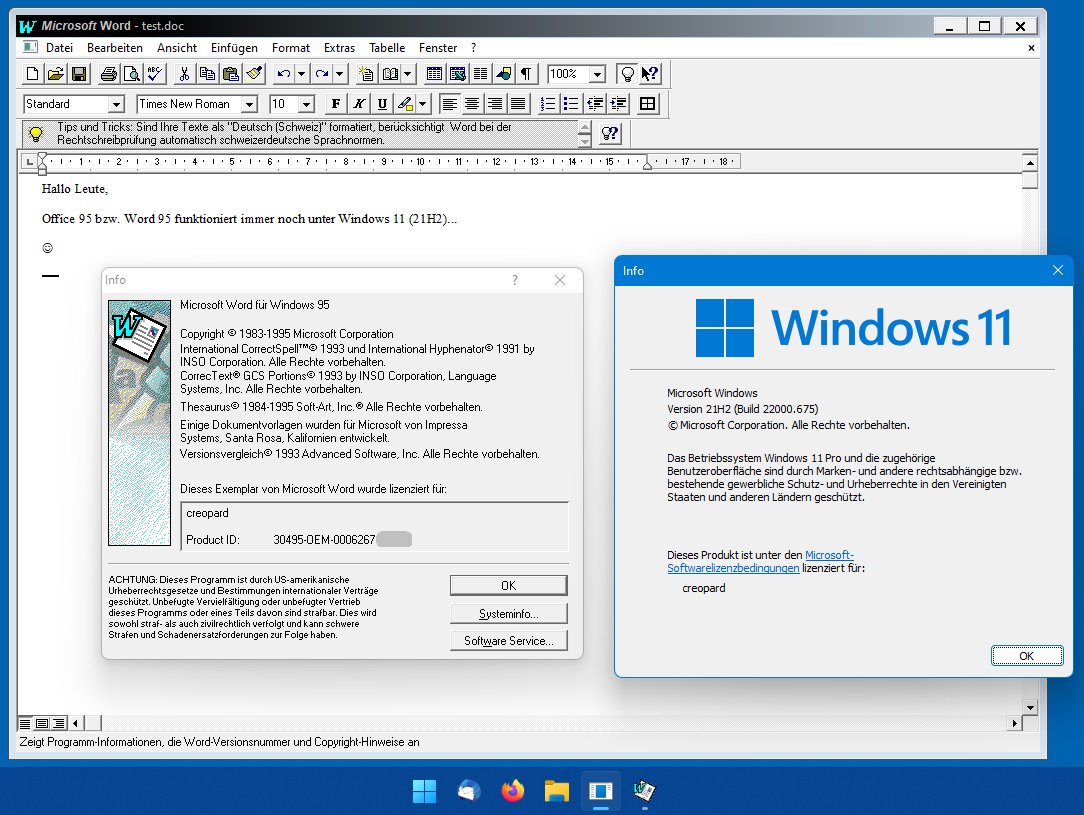Open the Datei menu

point(59,48)
